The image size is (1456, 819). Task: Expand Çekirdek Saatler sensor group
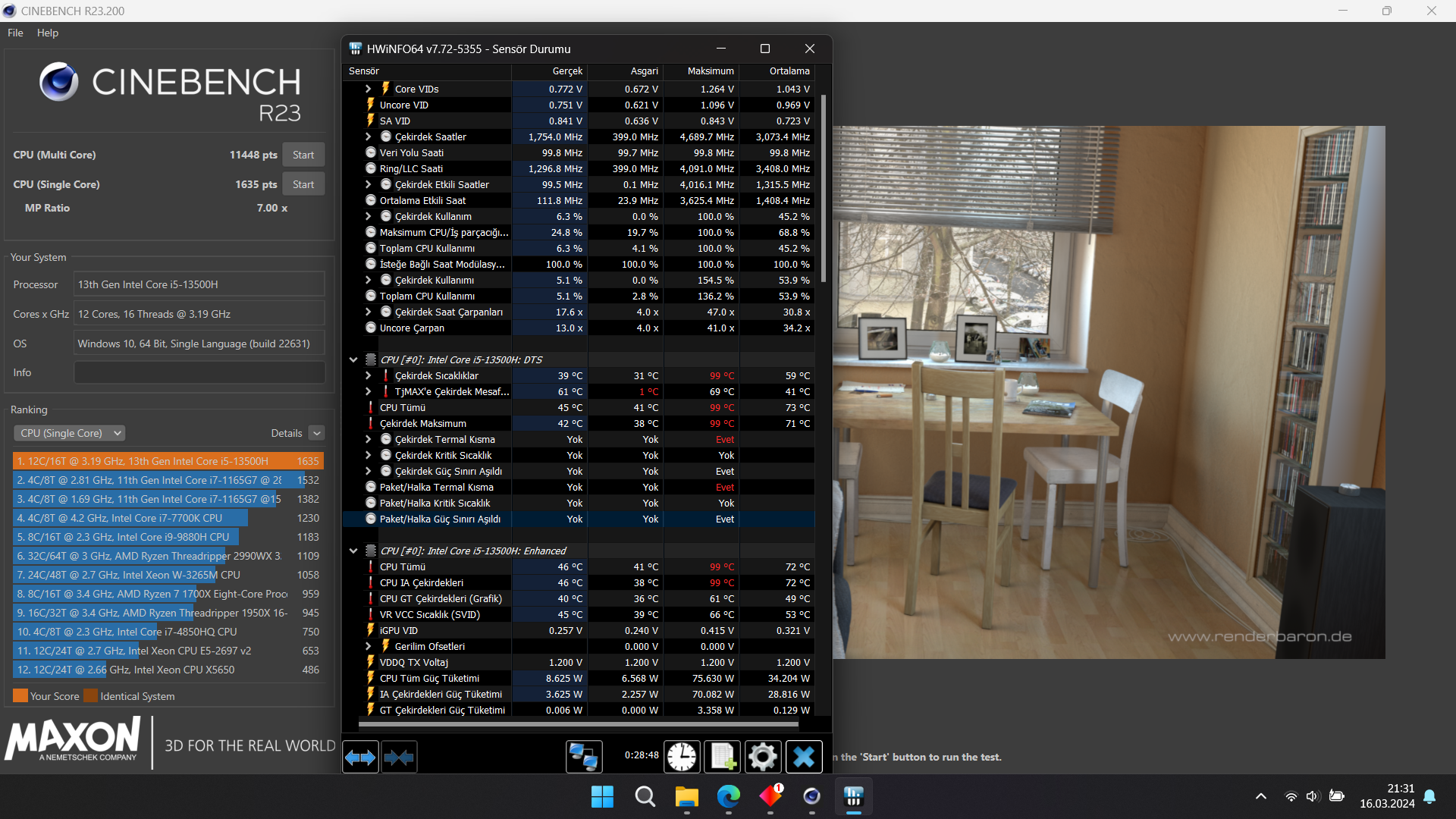coord(369,136)
